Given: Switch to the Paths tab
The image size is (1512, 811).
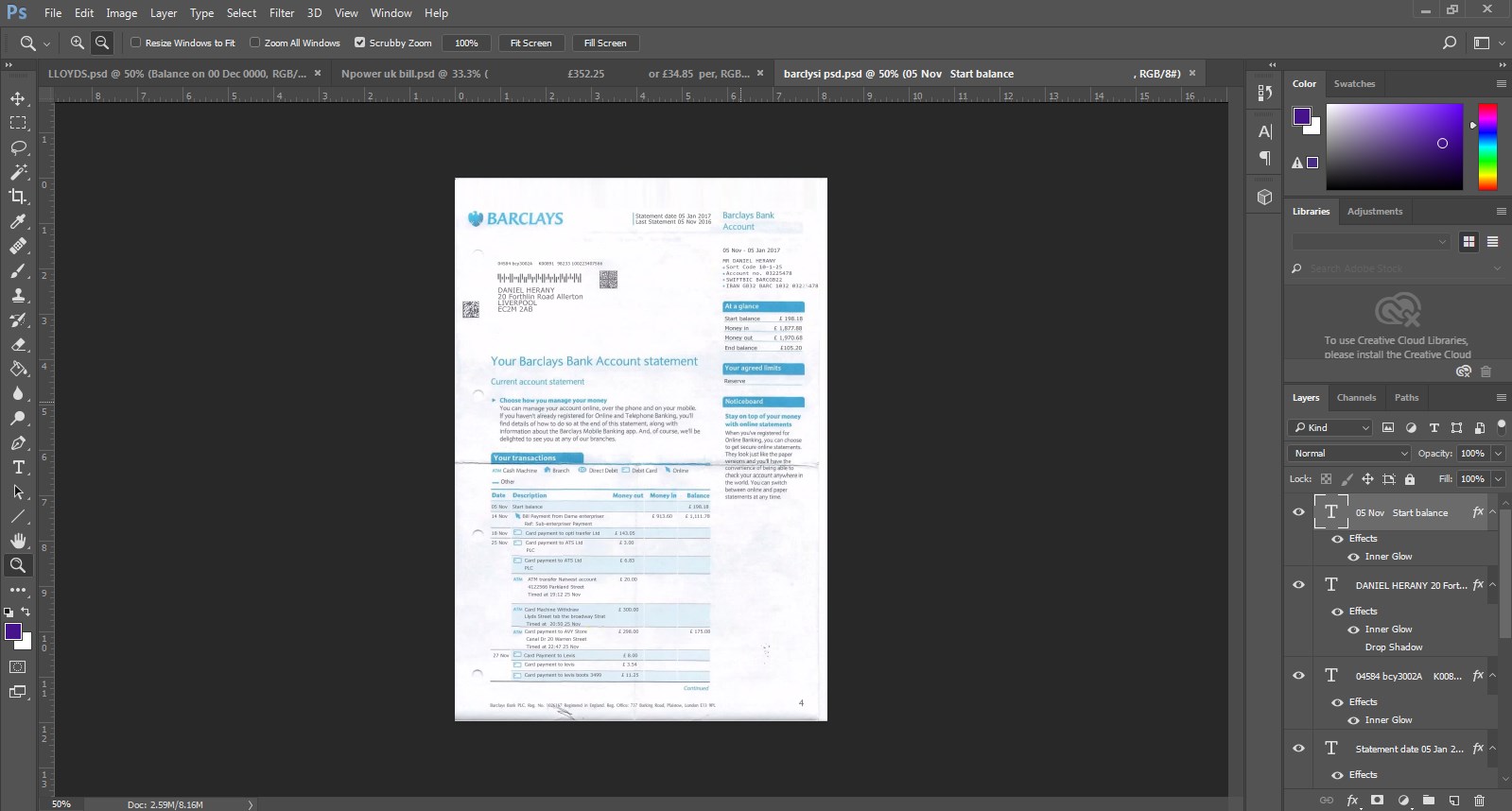Looking at the screenshot, I should tap(1406, 398).
